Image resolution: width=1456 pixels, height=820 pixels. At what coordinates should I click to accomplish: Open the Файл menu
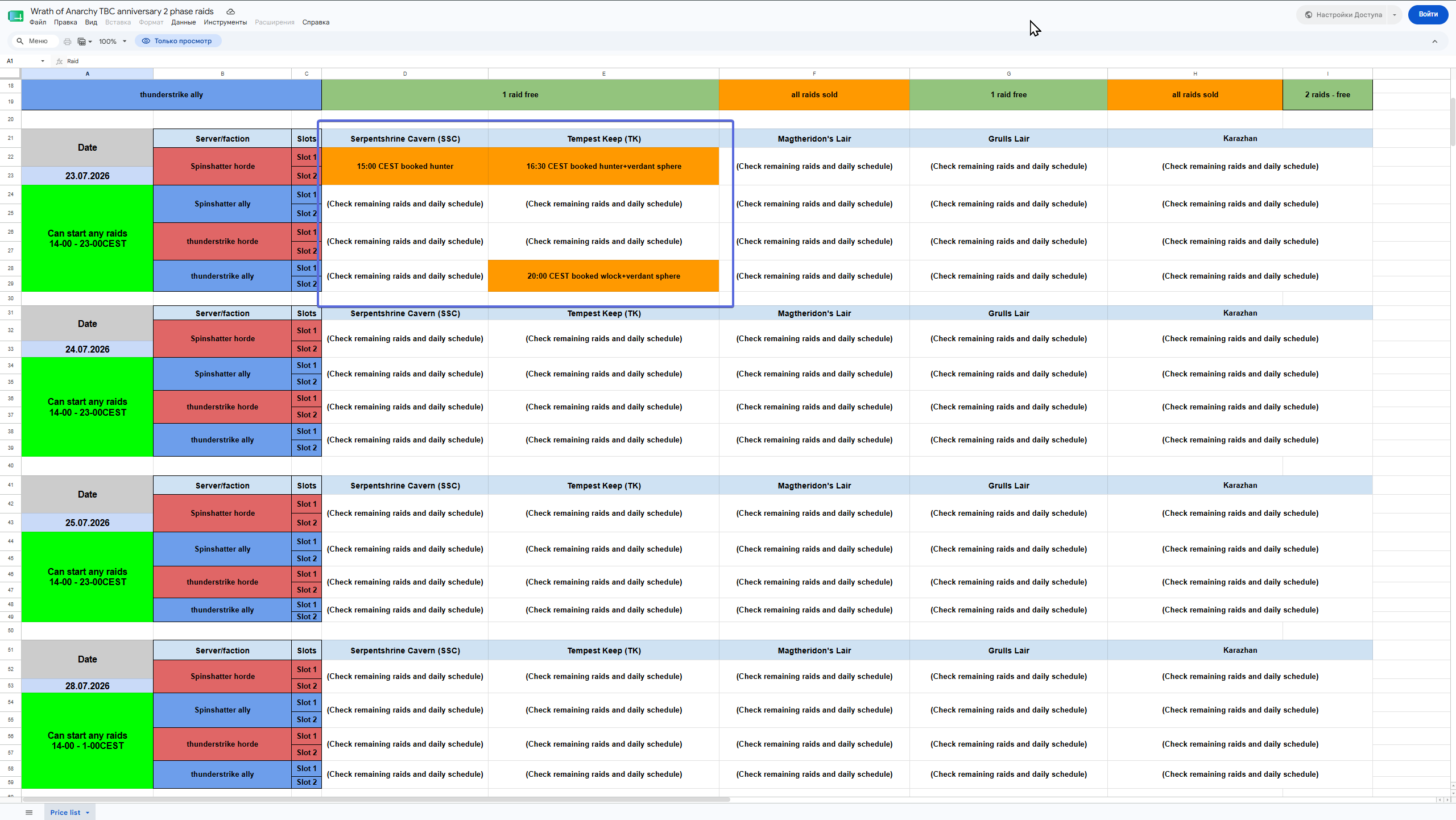point(38,22)
